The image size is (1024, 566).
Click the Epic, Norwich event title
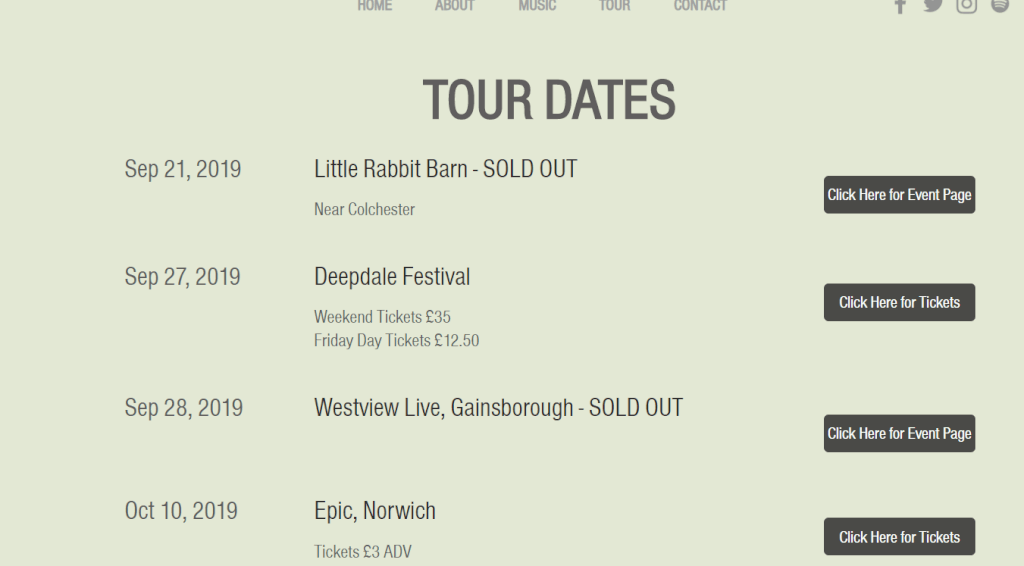coord(375,511)
